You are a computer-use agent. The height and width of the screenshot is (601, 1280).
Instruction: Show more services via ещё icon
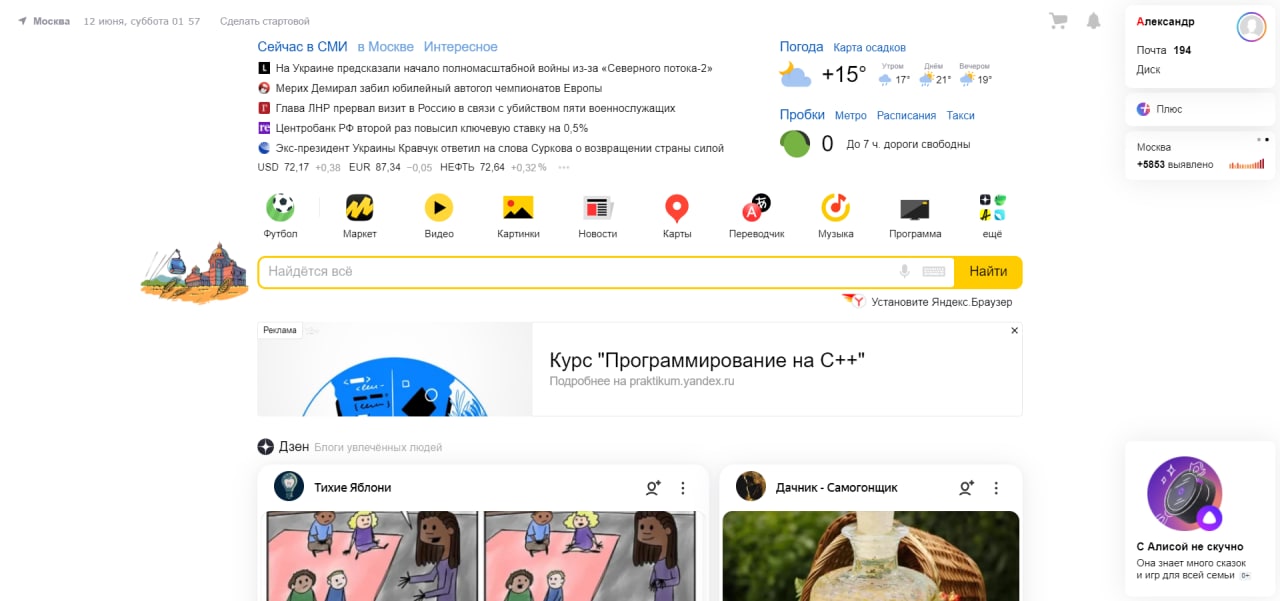tap(992, 207)
